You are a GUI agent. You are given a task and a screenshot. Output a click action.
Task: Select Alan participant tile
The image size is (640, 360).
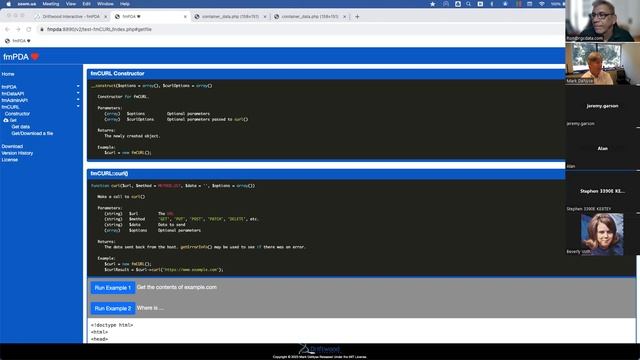tap(602, 149)
